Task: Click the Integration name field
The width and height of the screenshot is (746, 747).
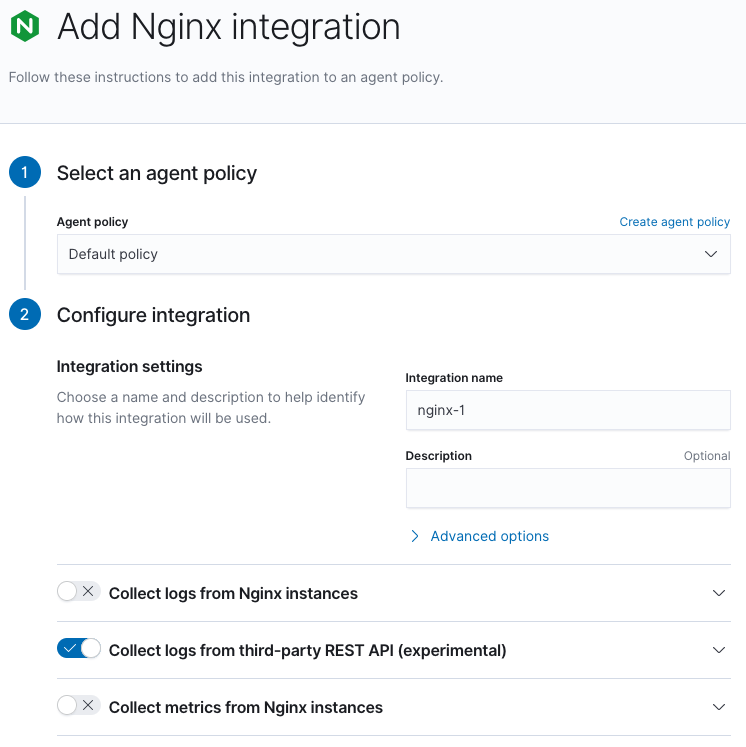Action: pyautogui.click(x=567, y=410)
